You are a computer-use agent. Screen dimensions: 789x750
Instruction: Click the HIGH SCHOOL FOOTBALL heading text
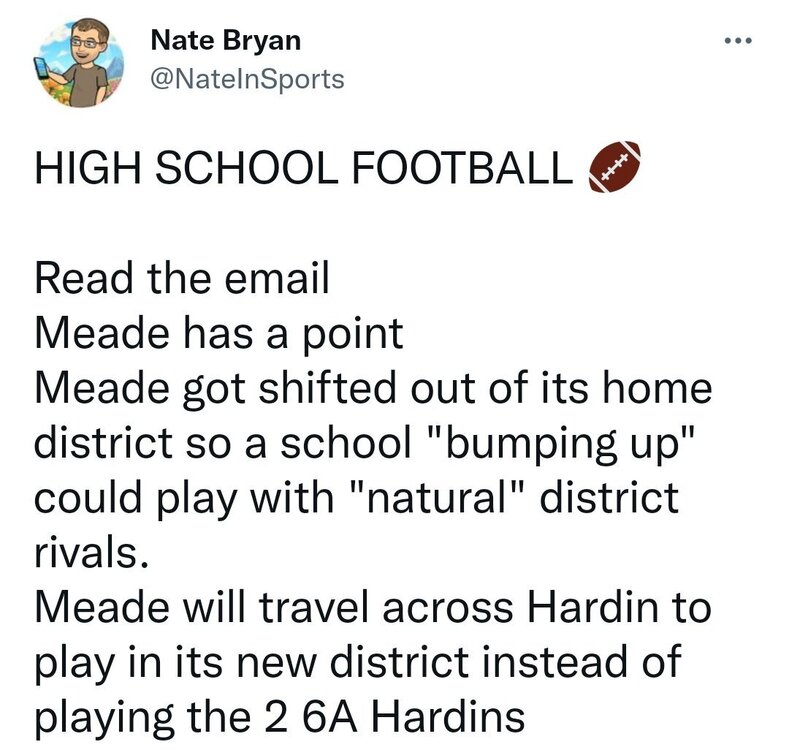pos(303,167)
